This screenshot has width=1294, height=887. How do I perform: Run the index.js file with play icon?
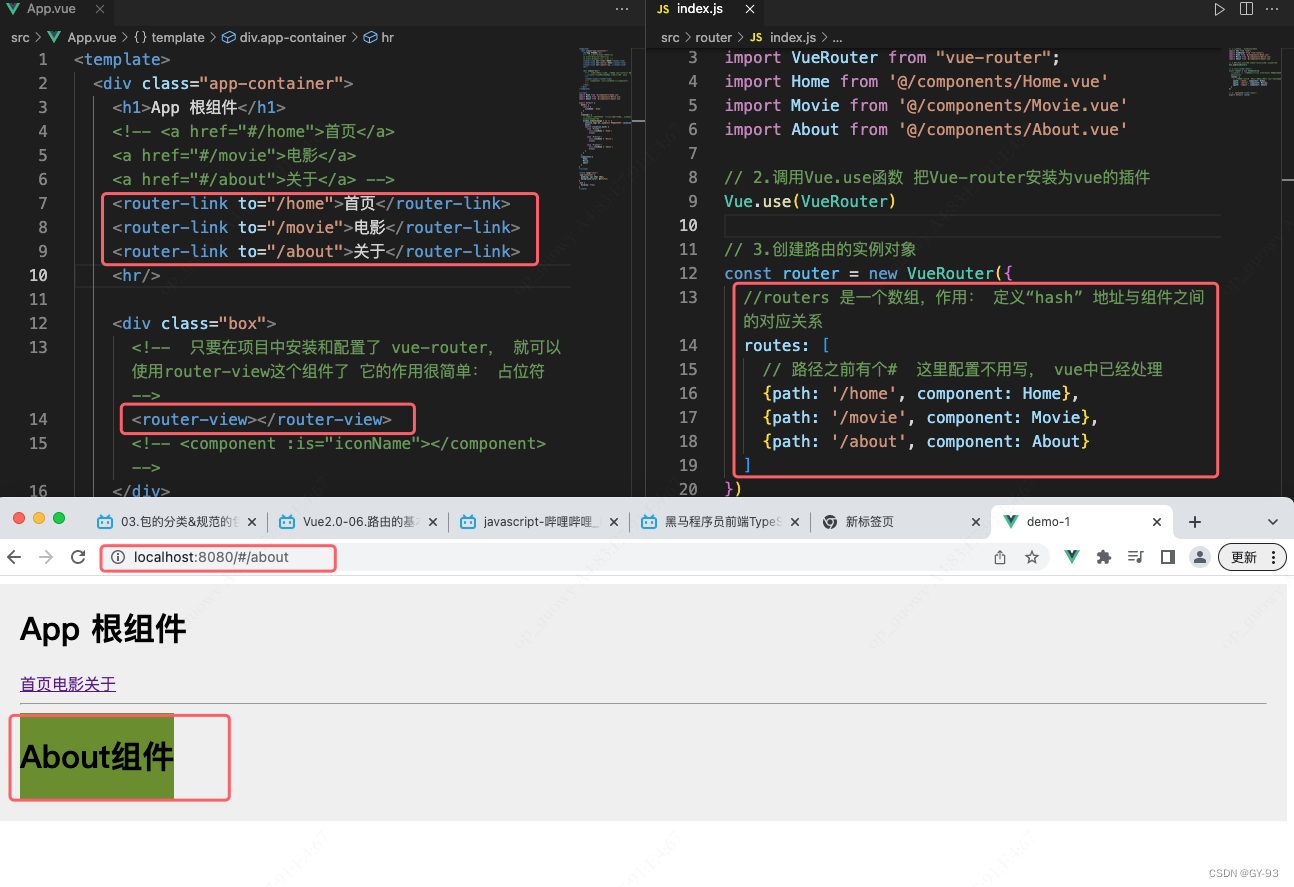pyautogui.click(x=1219, y=9)
